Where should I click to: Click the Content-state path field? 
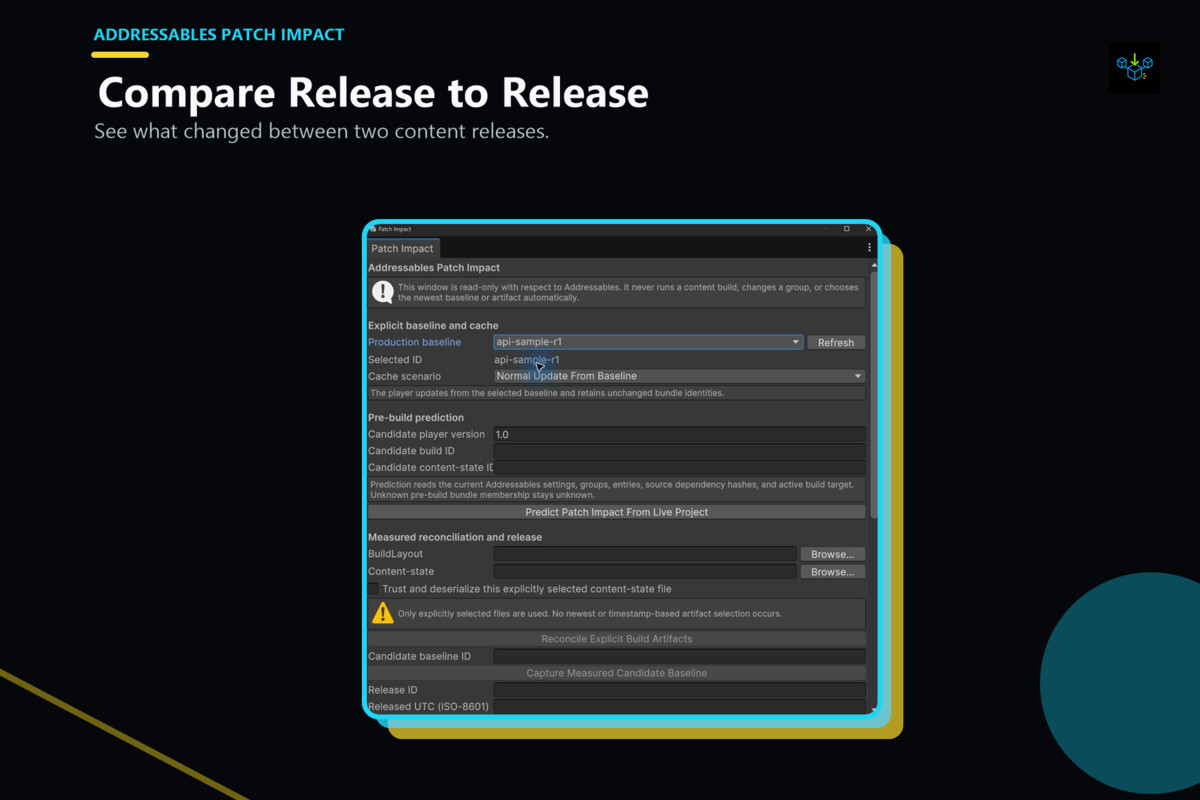(645, 572)
